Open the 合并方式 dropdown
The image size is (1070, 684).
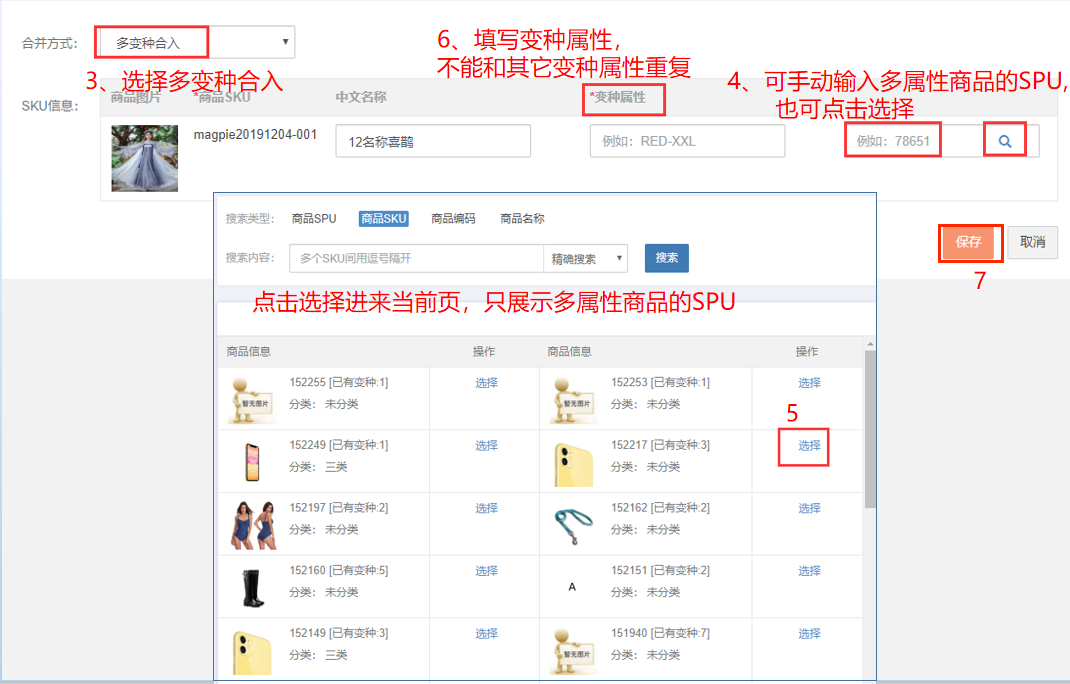(x=194, y=42)
